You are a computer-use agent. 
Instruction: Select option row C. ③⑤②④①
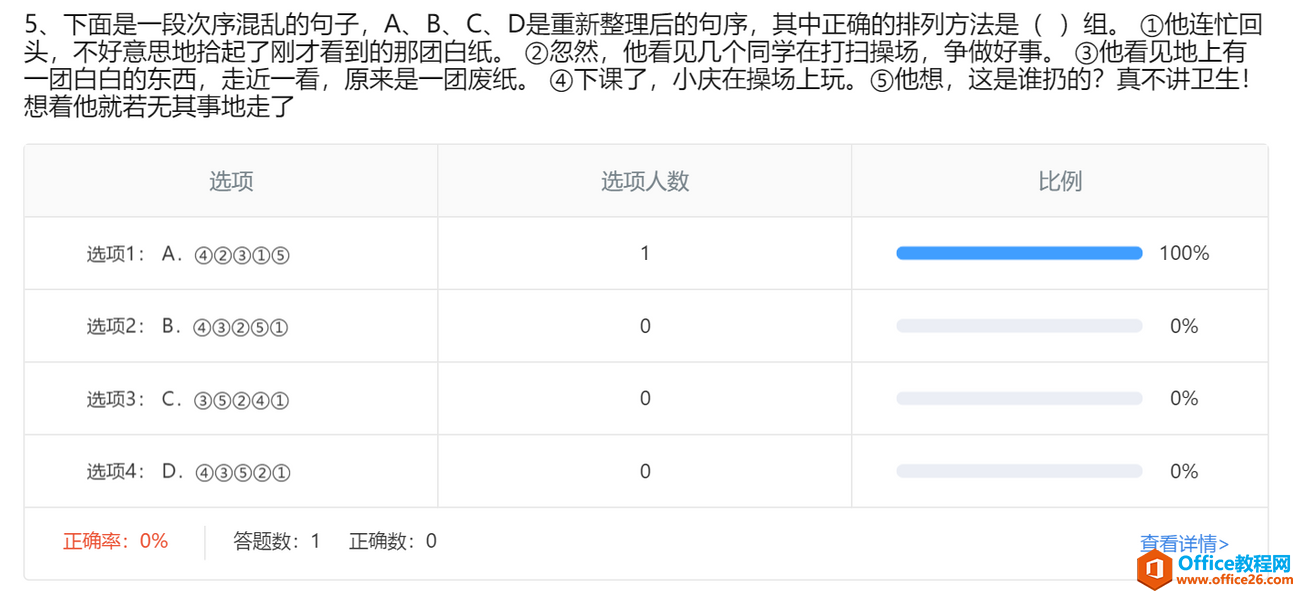coord(646,398)
